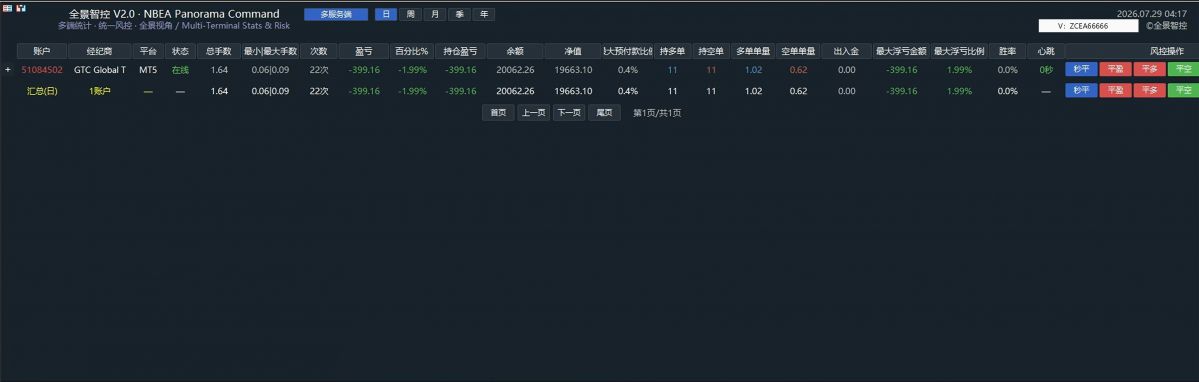
Task: Select the 日 daily period tab
Action: [386, 15]
